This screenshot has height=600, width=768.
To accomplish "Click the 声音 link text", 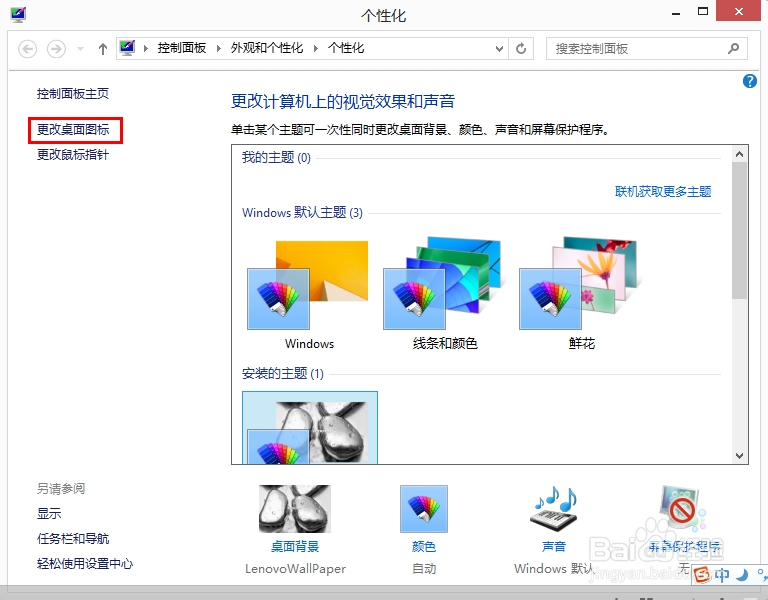I will (x=554, y=546).
